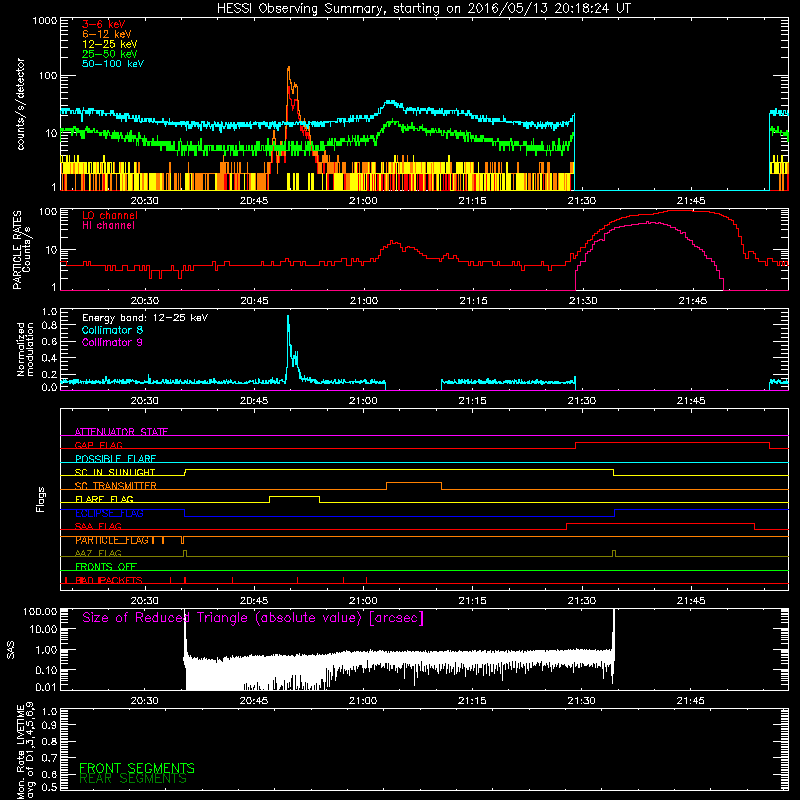Click the FRONT SEGMENTS legend label
The width and height of the screenshot is (800, 800).
click(x=137, y=768)
